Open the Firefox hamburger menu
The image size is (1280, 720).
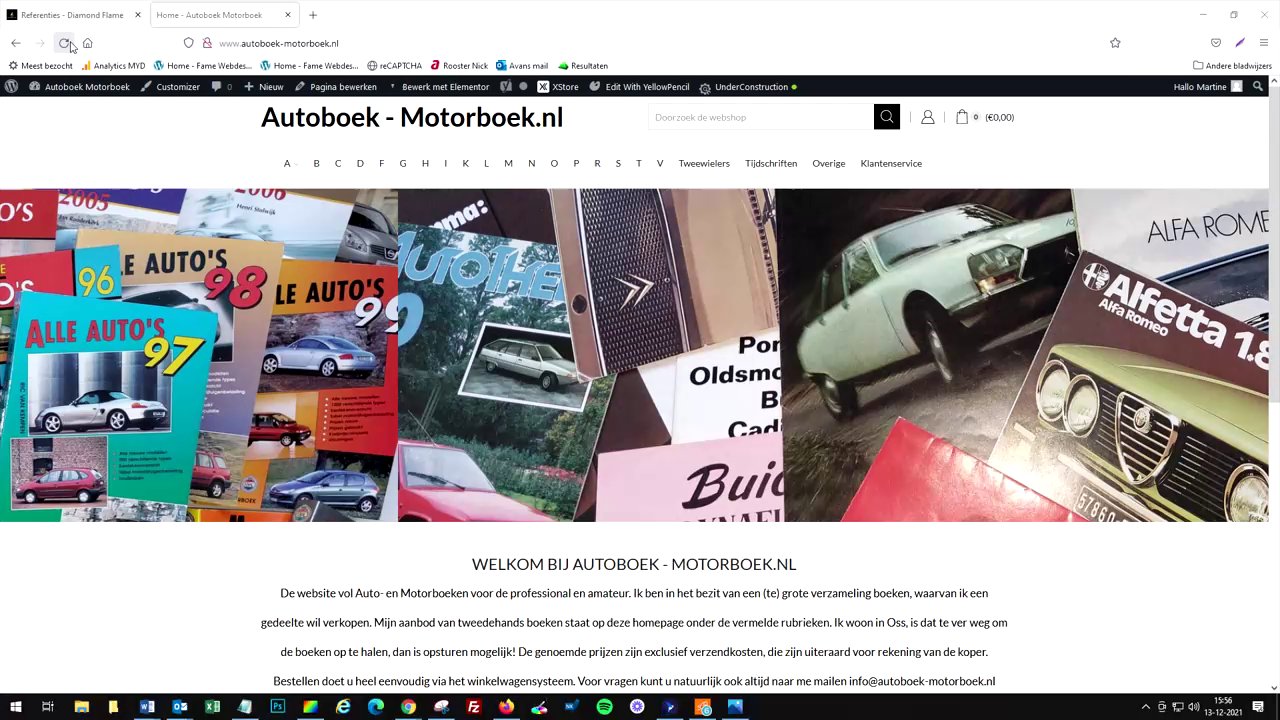1264,43
